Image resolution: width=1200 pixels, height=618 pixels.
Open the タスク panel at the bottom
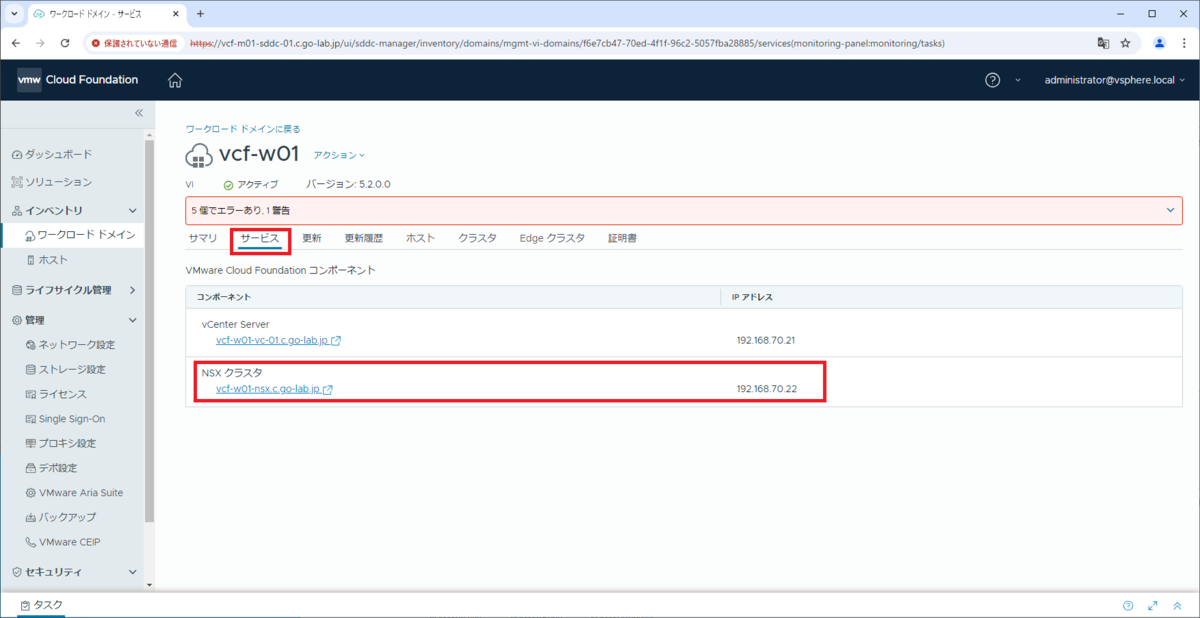(41, 605)
